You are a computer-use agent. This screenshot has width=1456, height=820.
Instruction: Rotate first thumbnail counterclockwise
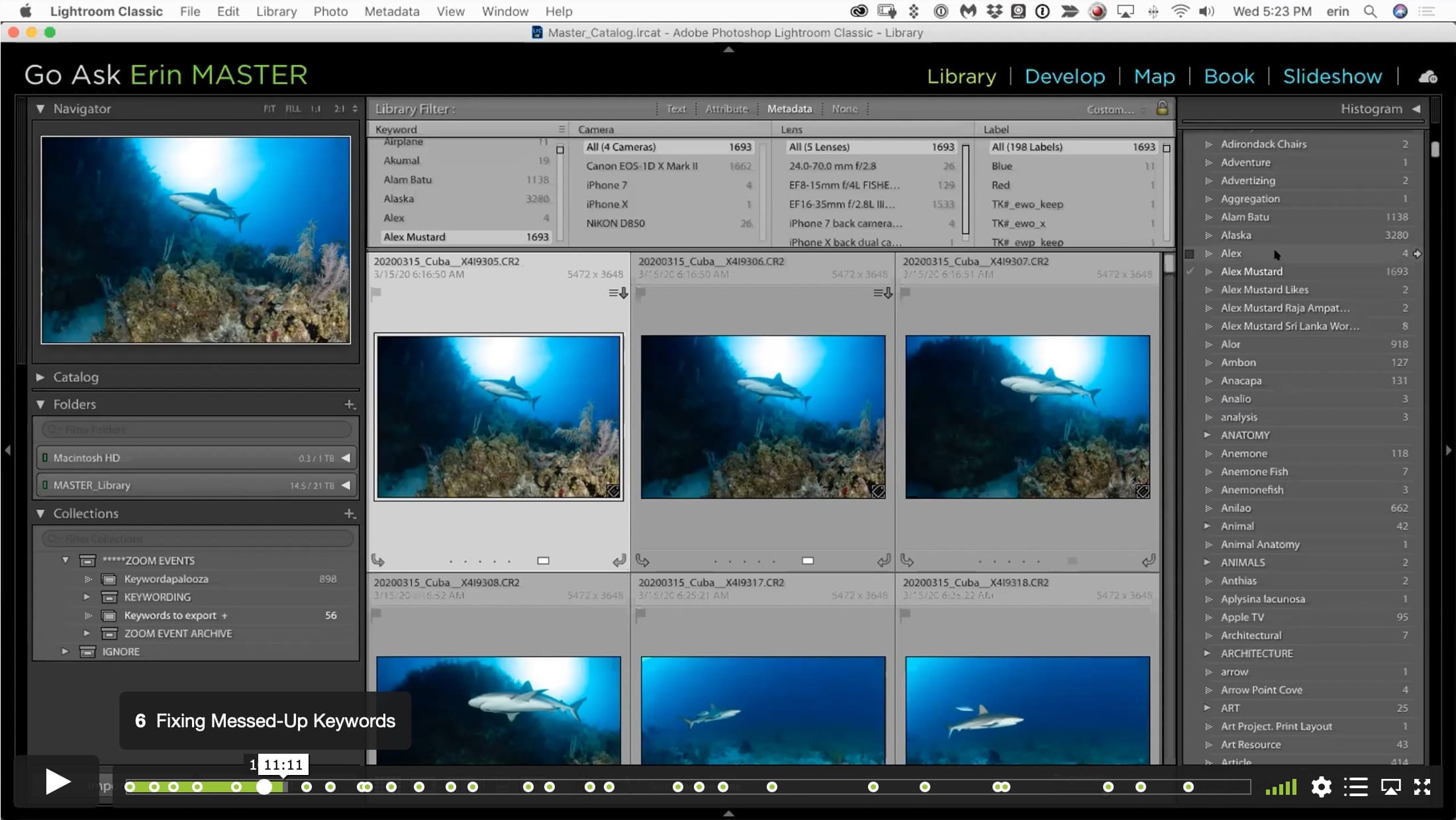(x=378, y=560)
